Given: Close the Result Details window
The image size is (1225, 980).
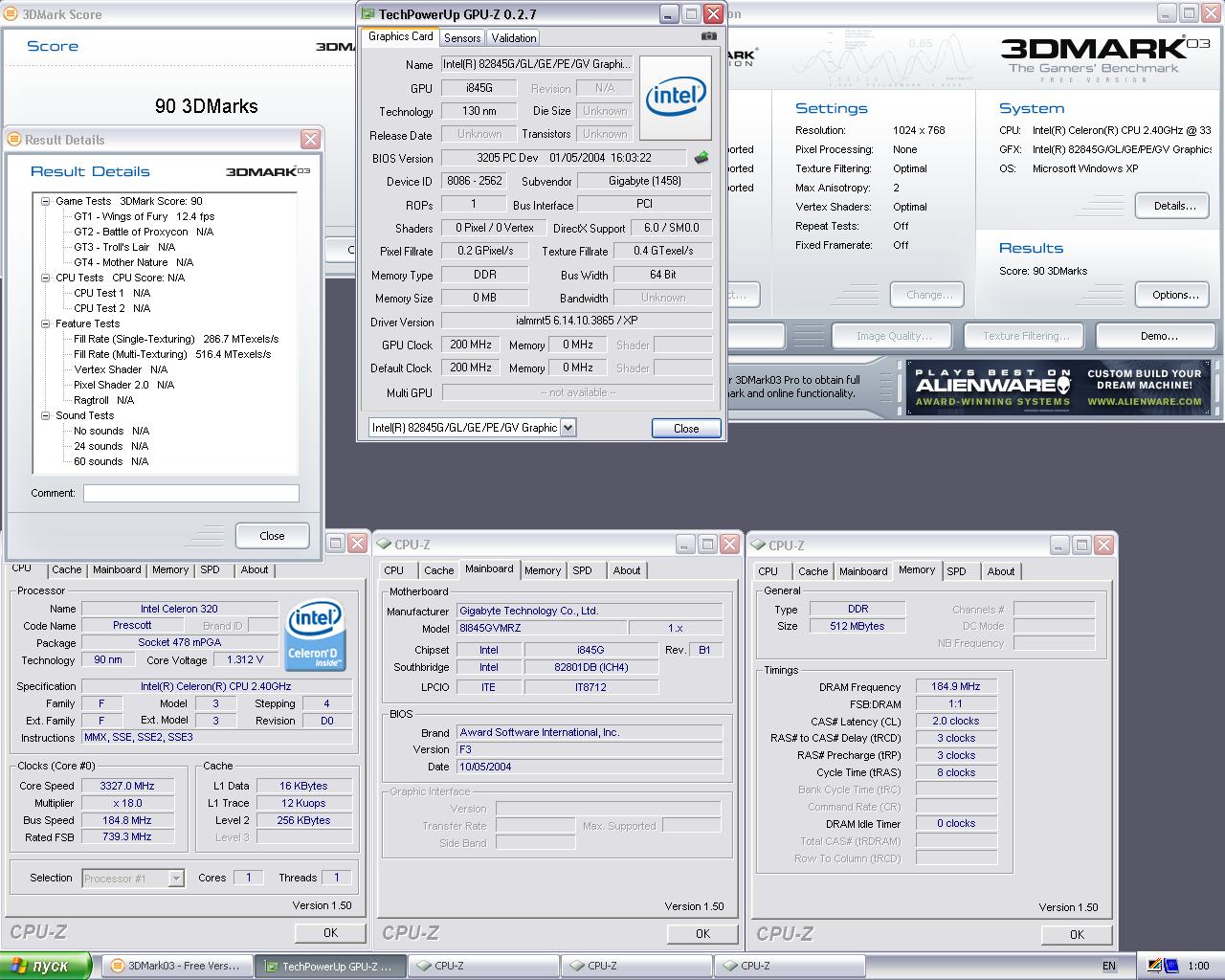Looking at the screenshot, I should pyautogui.click(x=310, y=140).
